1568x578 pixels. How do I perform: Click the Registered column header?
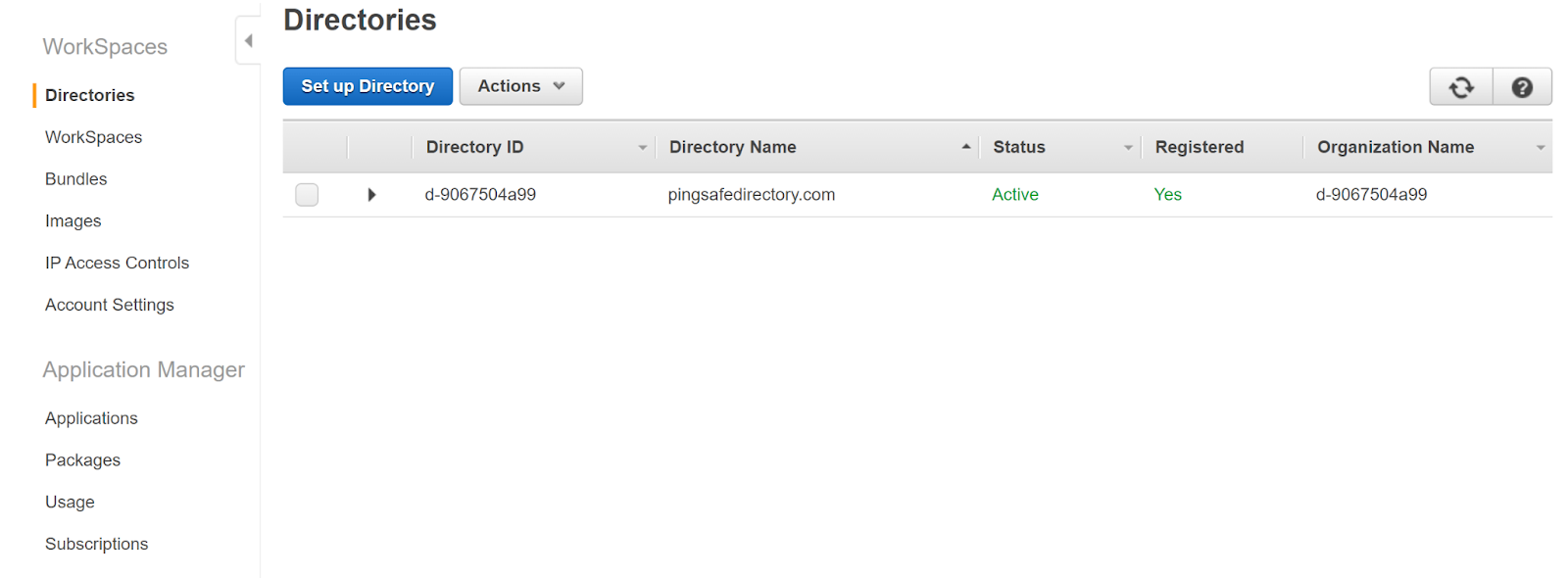point(1199,147)
